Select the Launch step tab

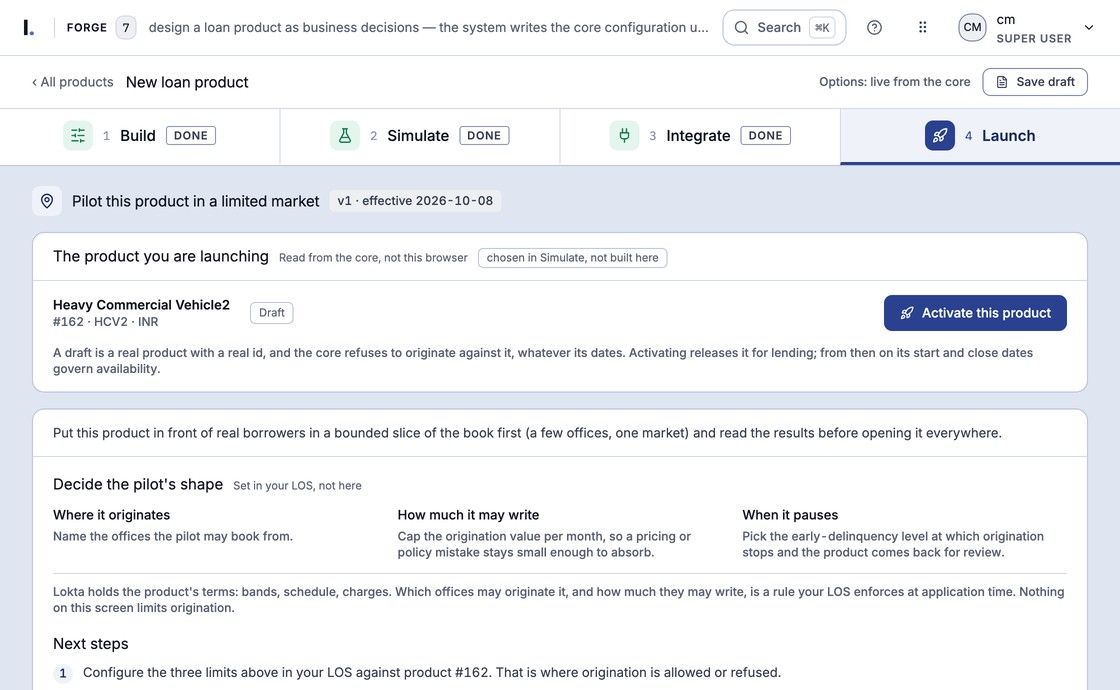[980, 136]
